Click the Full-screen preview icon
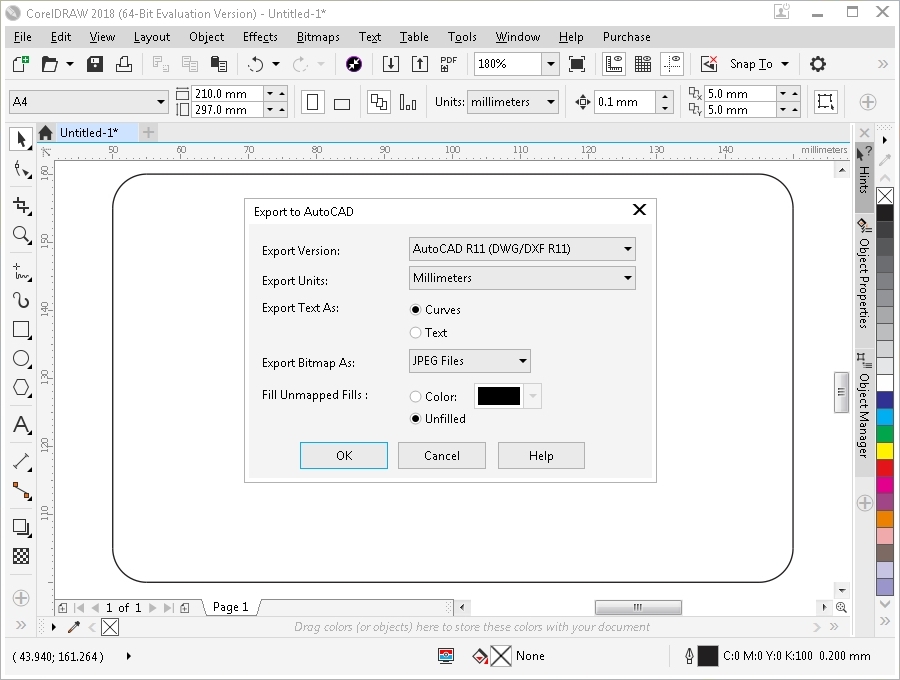 (x=577, y=64)
